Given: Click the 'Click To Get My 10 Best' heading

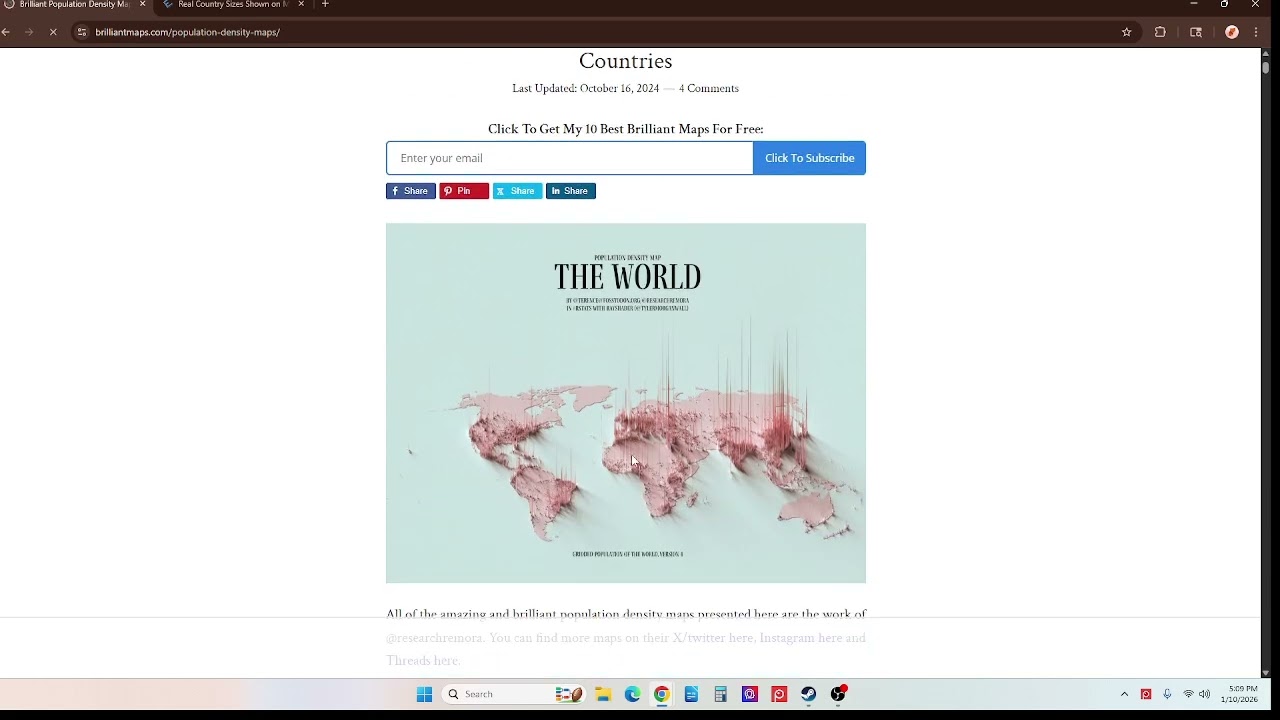Looking at the screenshot, I should click(x=626, y=129).
